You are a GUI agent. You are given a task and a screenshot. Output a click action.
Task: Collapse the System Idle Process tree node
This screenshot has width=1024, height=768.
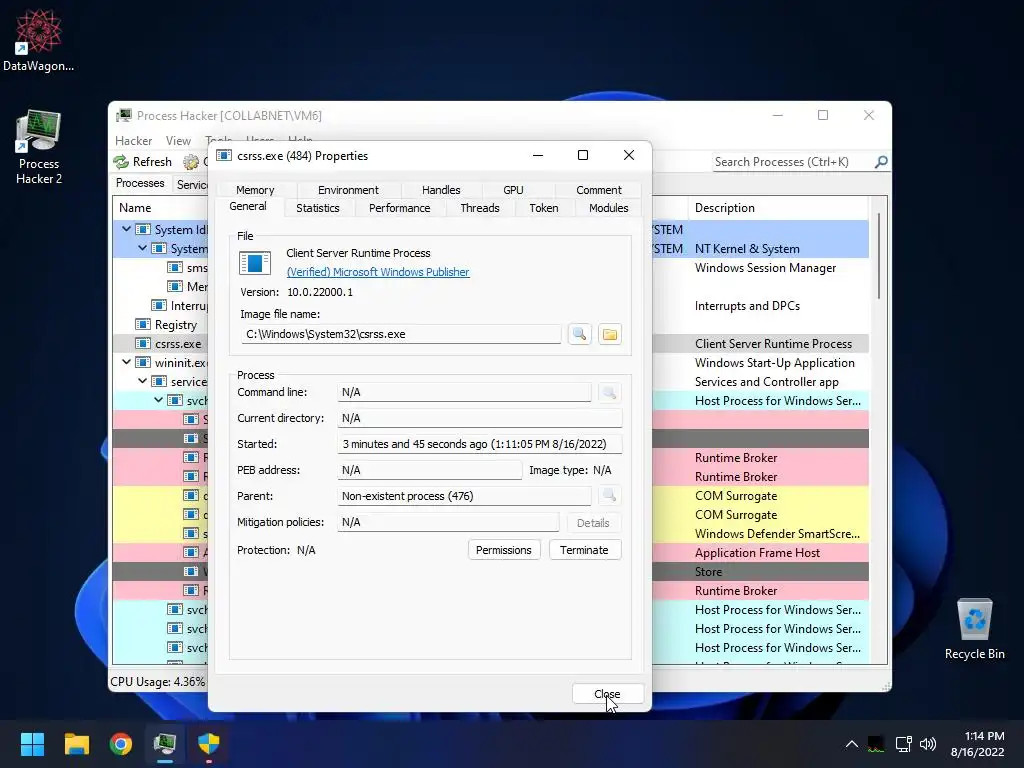coord(126,229)
